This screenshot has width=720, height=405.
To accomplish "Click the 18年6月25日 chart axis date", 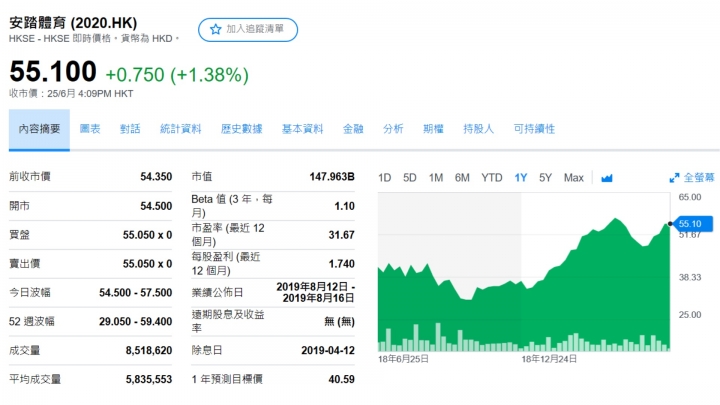I will click(x=403, y=359).
